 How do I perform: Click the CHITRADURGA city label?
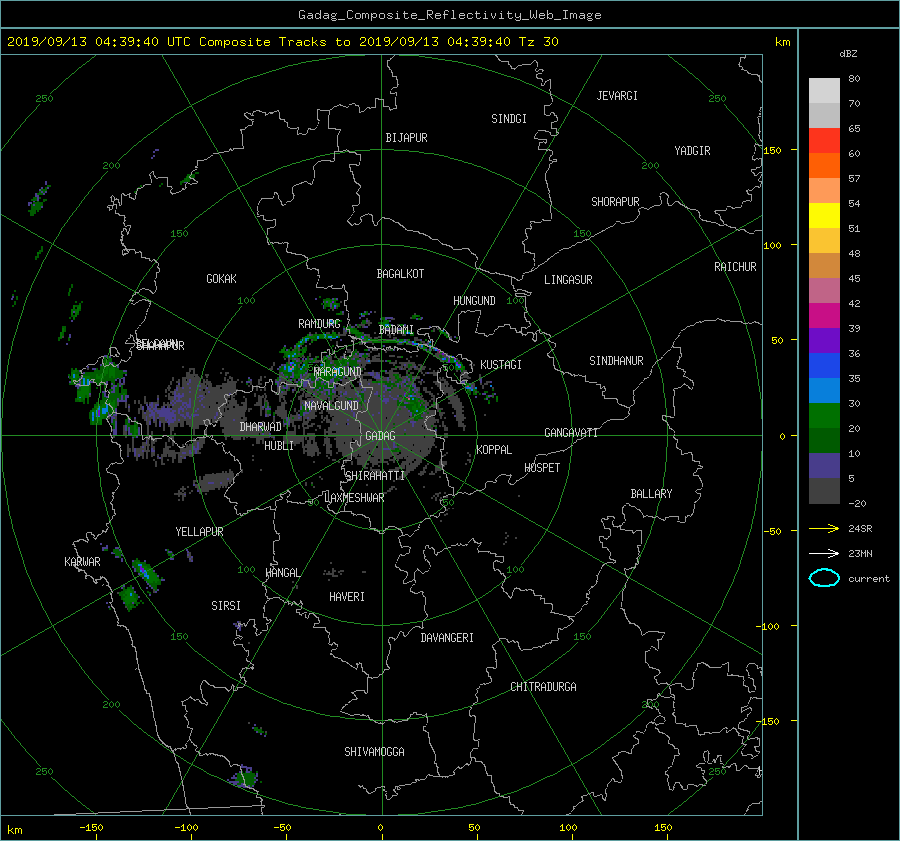[x=543, y=687]
